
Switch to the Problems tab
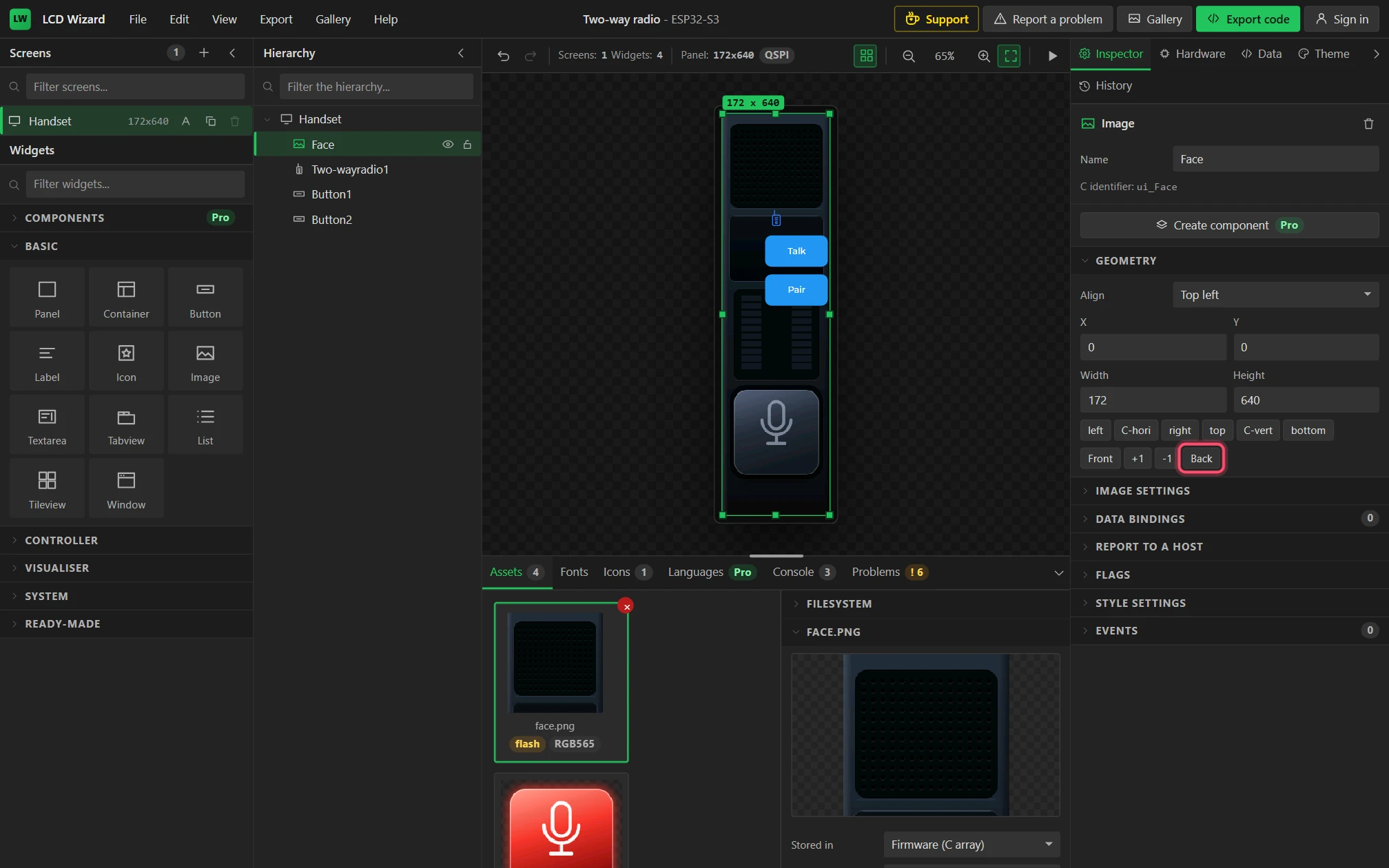coord(889,572)
